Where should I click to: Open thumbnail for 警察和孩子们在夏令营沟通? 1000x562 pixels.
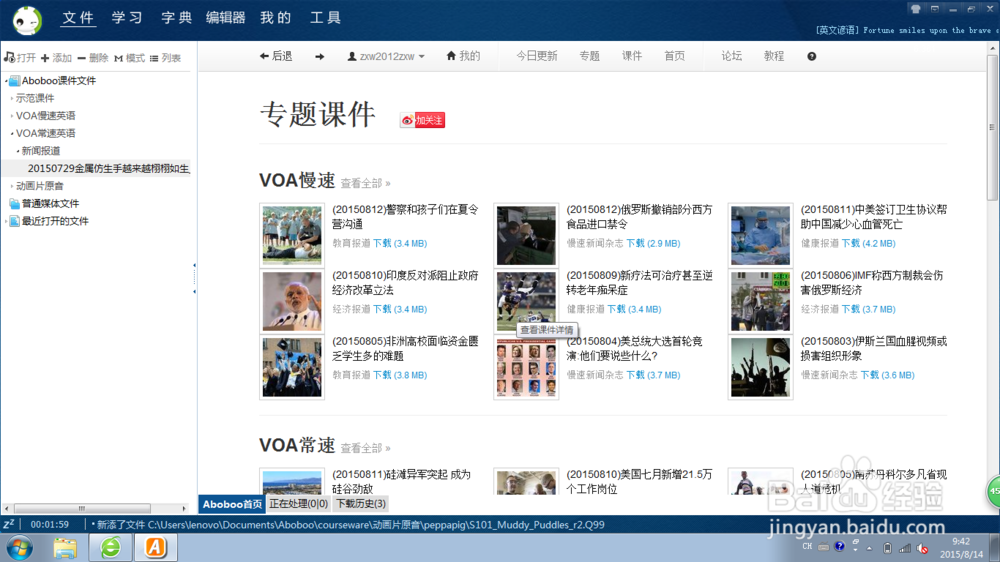coord(292,235)
